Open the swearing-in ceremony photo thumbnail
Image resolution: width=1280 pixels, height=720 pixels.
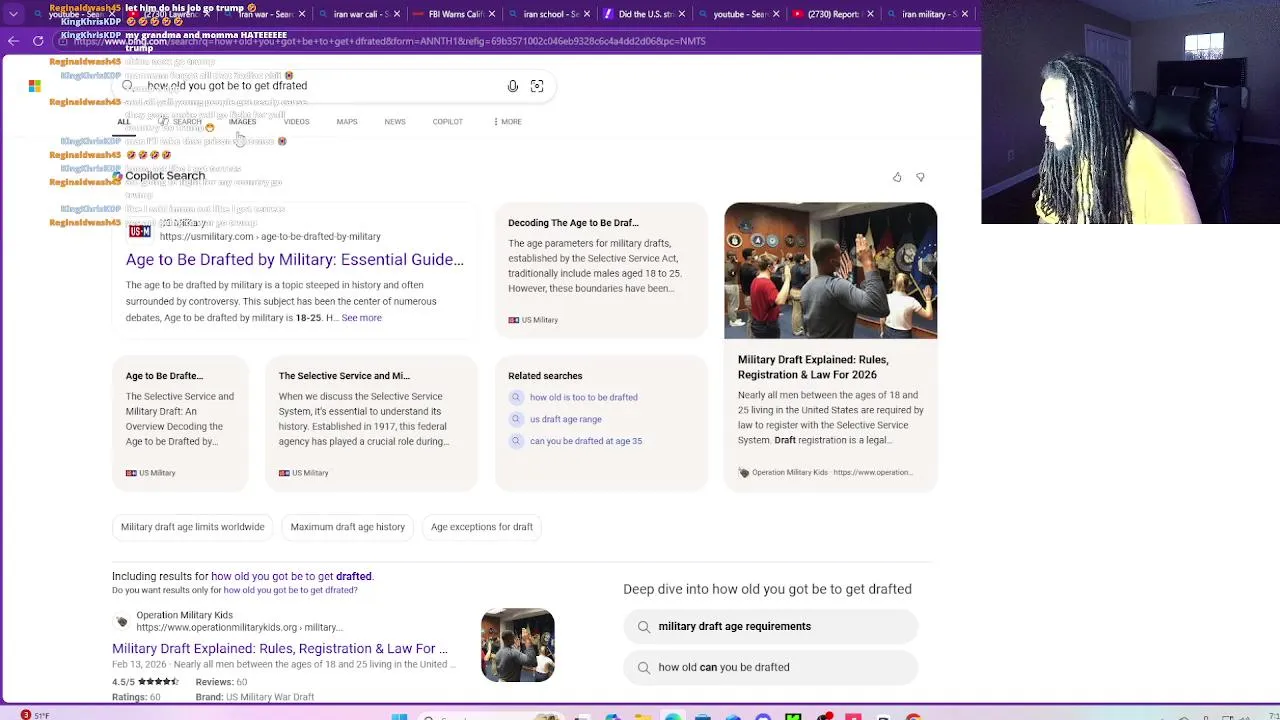tap(830, 271)
